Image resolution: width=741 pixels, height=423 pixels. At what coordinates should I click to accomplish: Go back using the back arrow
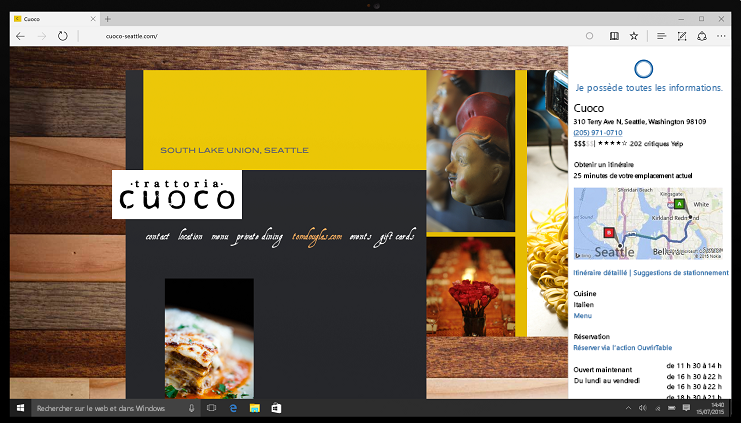coord(20,36)
